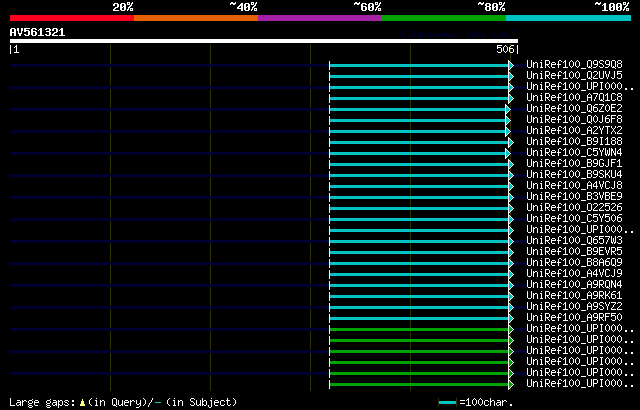Click the ~60% identity legend label
Screen dimensions: 640x410
point(367,7)
